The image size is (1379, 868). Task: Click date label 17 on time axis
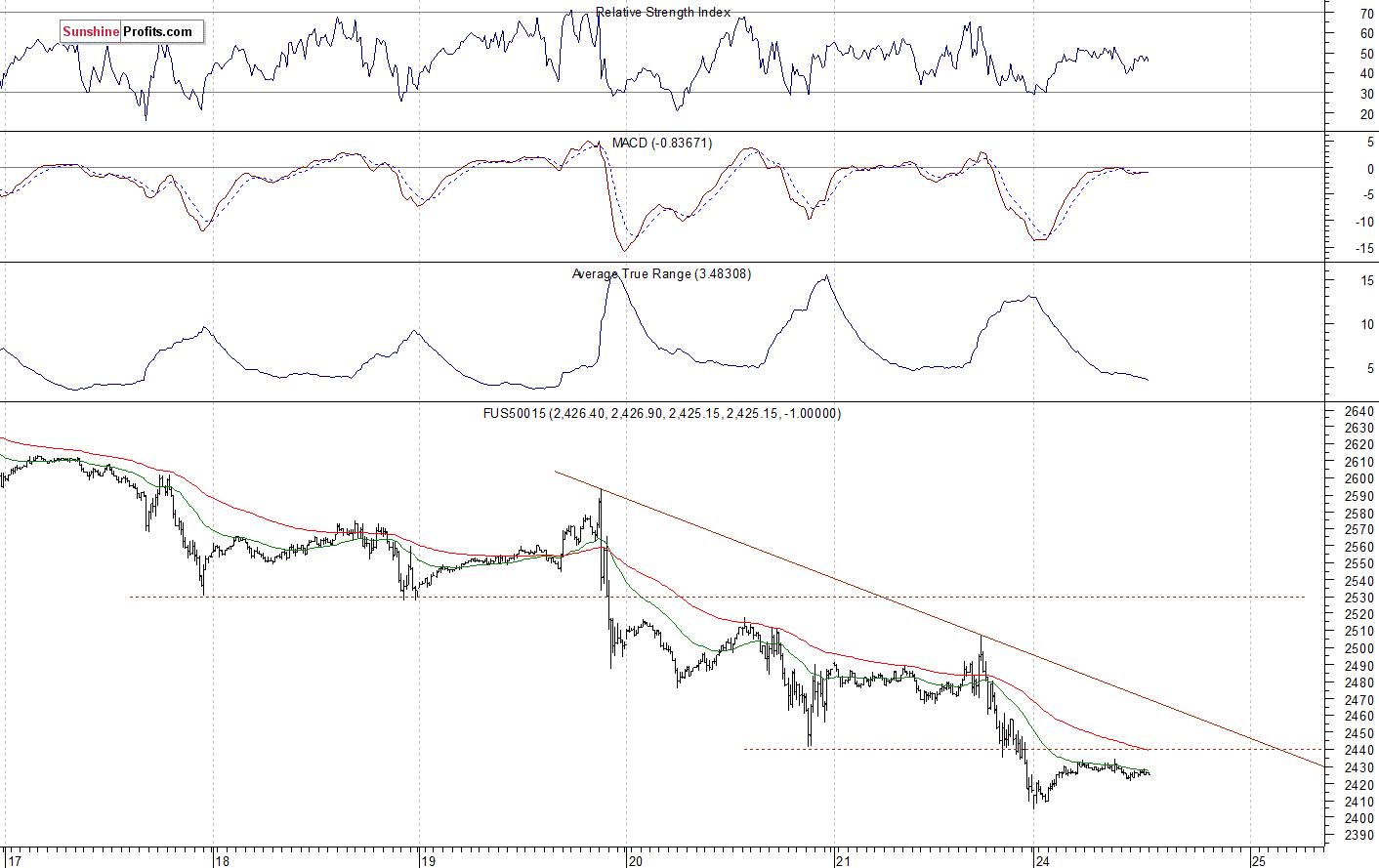point(14,860)
